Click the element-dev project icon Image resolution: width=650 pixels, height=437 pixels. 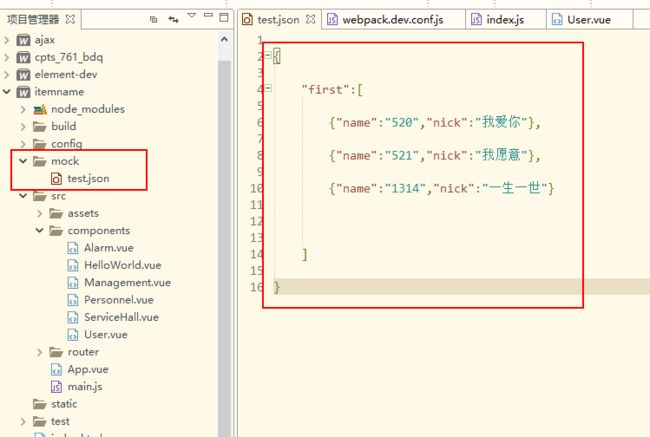point(23,75)
